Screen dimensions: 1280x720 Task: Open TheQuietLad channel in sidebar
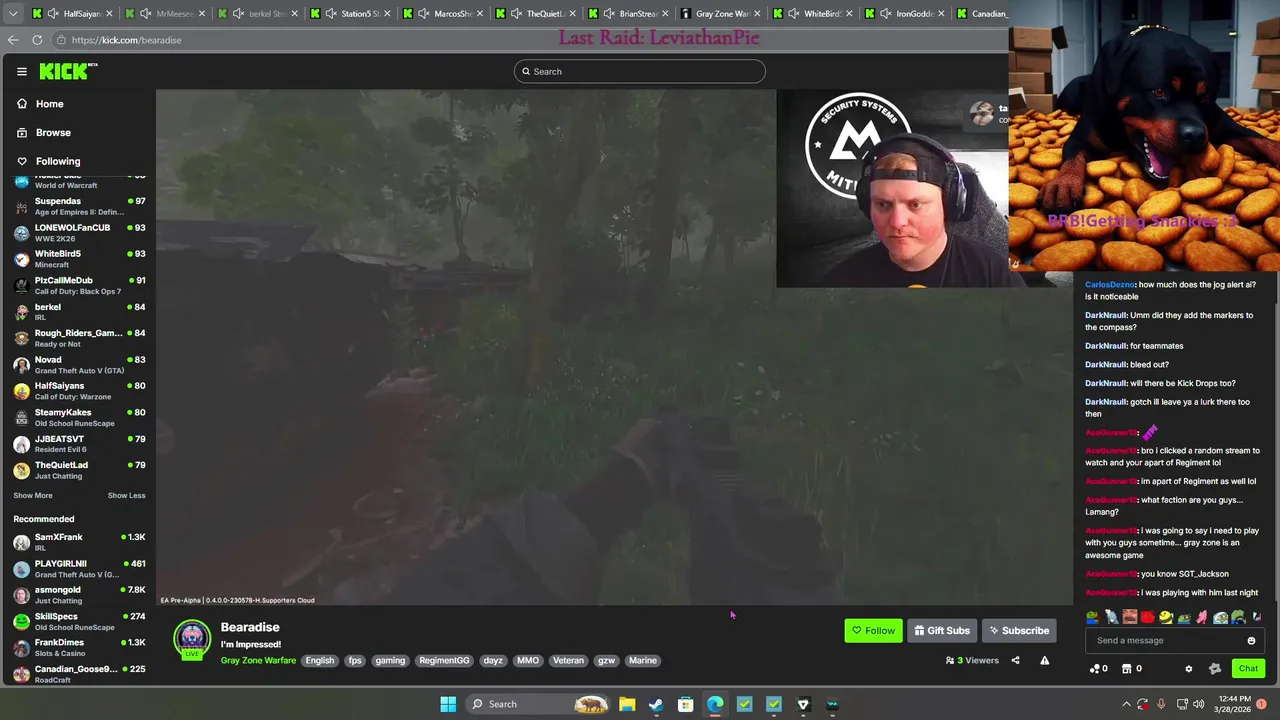pyautogui.click(x=79, y=470)
